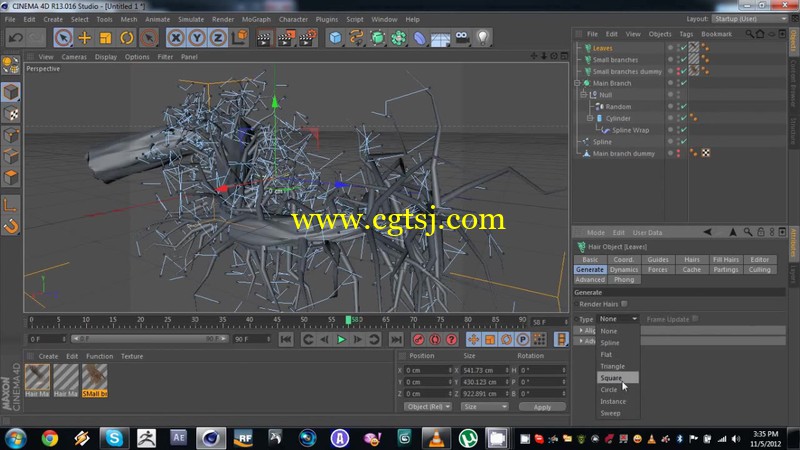The image size is (800, 450).
Task: Switch to the Guides tab
Action: pos(658,260)
